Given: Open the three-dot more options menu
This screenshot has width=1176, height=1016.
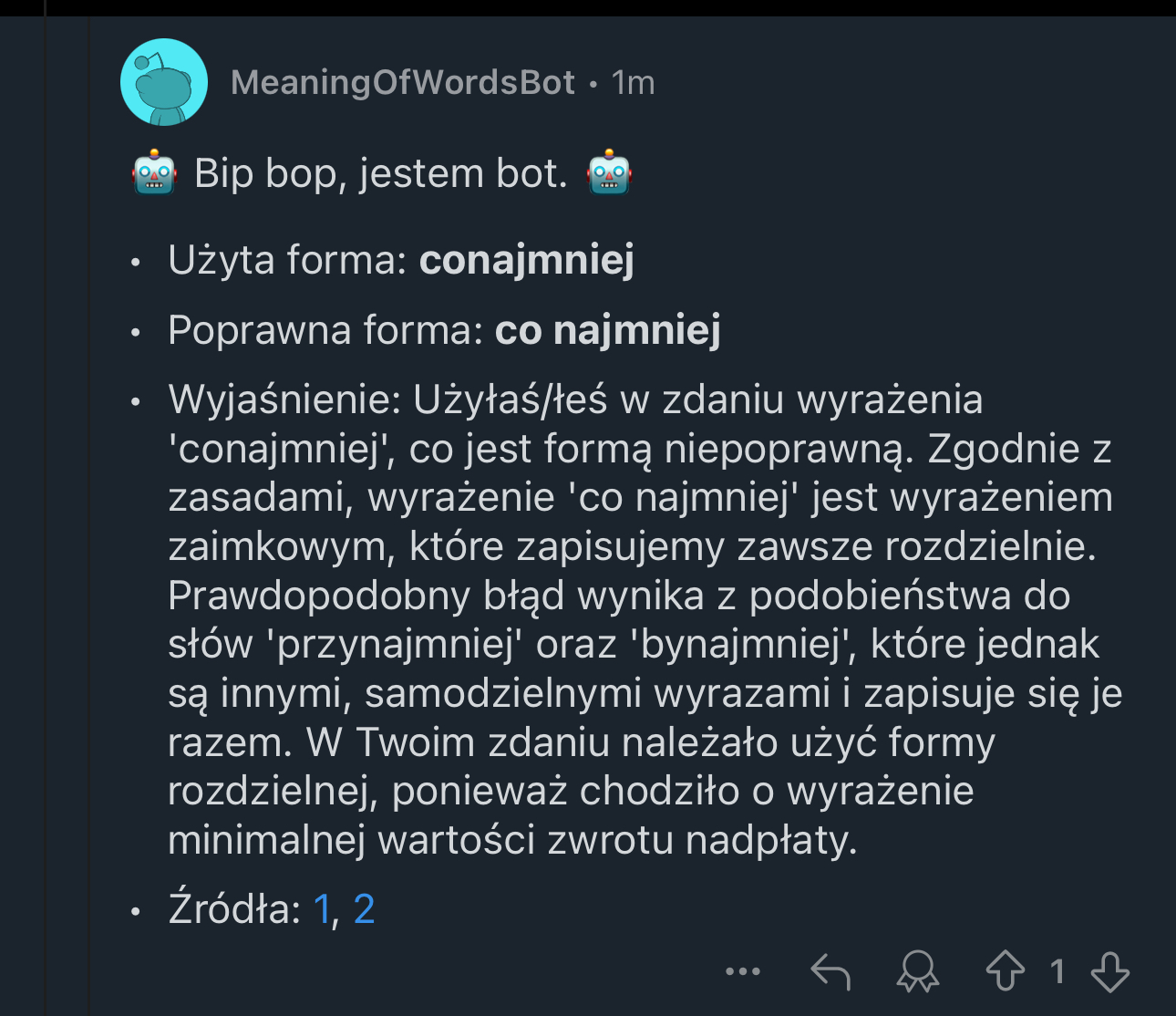Looking at the screenshot, I should coord(743,971).
